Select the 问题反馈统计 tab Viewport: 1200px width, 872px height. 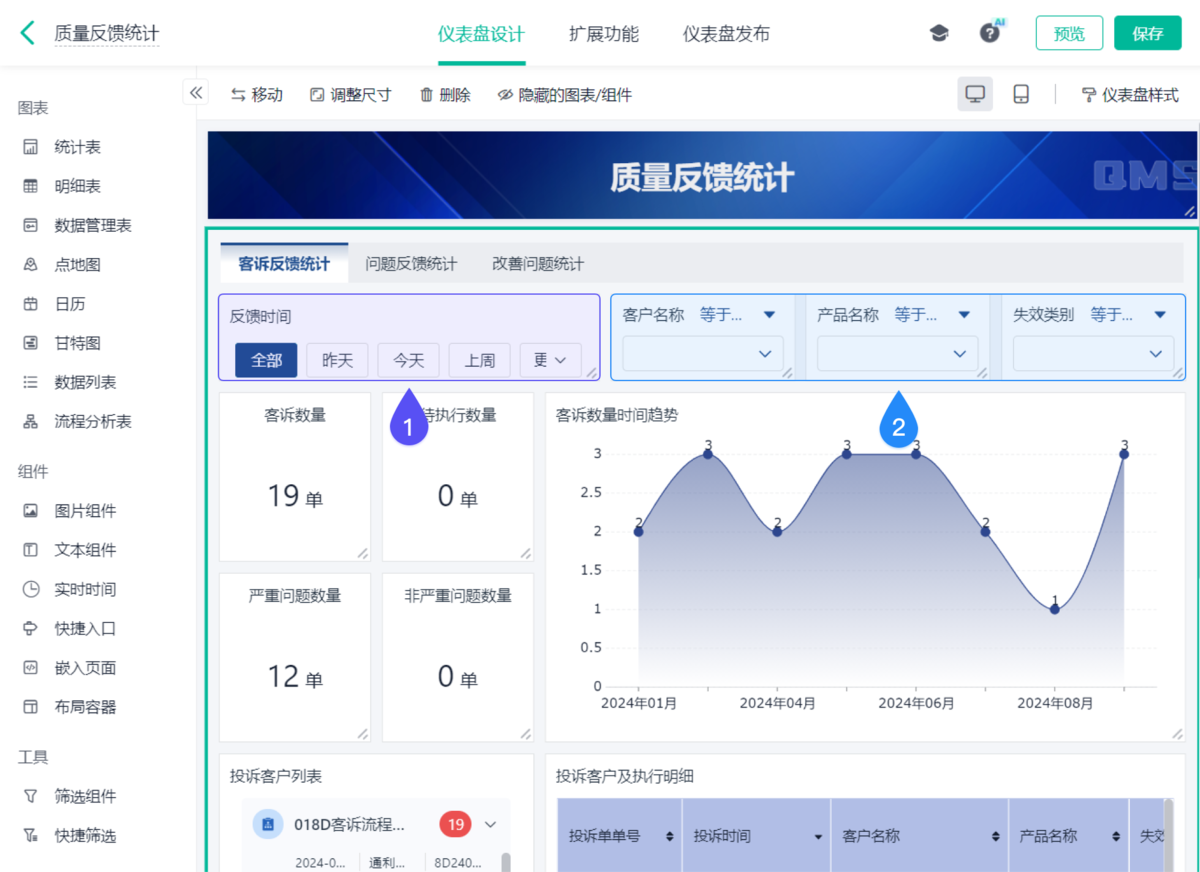411,264
